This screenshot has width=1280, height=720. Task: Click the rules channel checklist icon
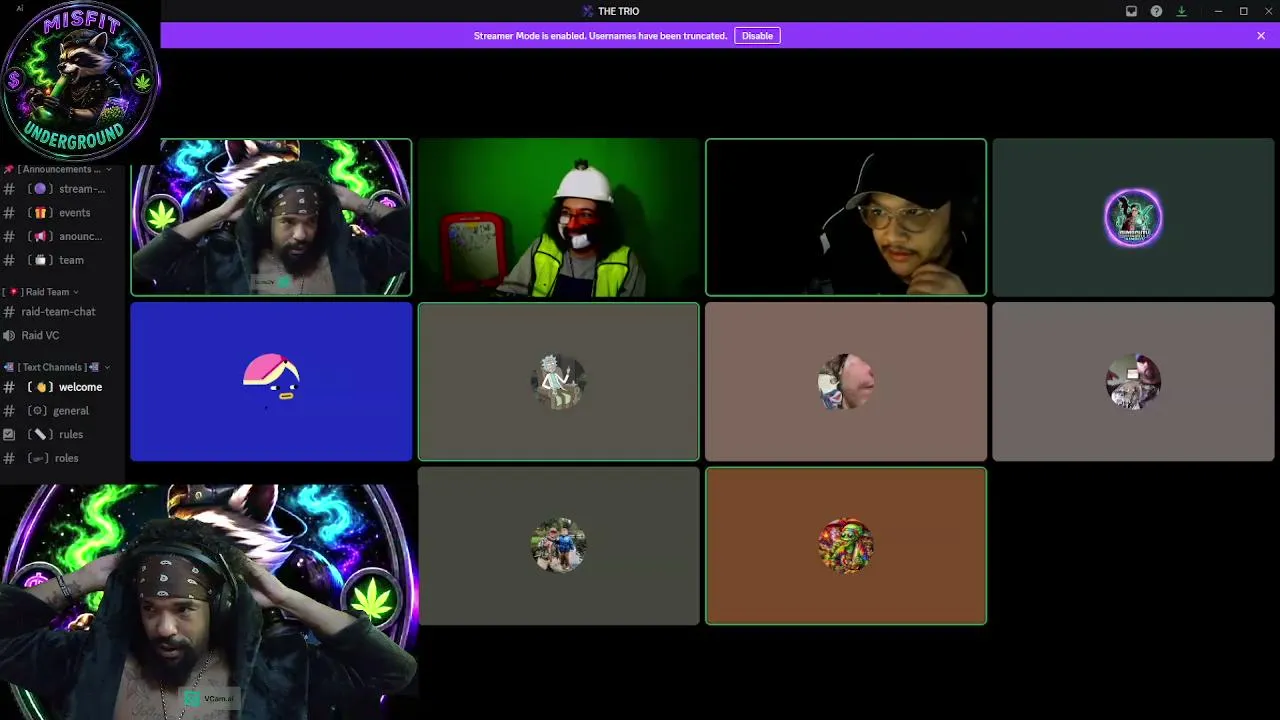pos(9,435)
